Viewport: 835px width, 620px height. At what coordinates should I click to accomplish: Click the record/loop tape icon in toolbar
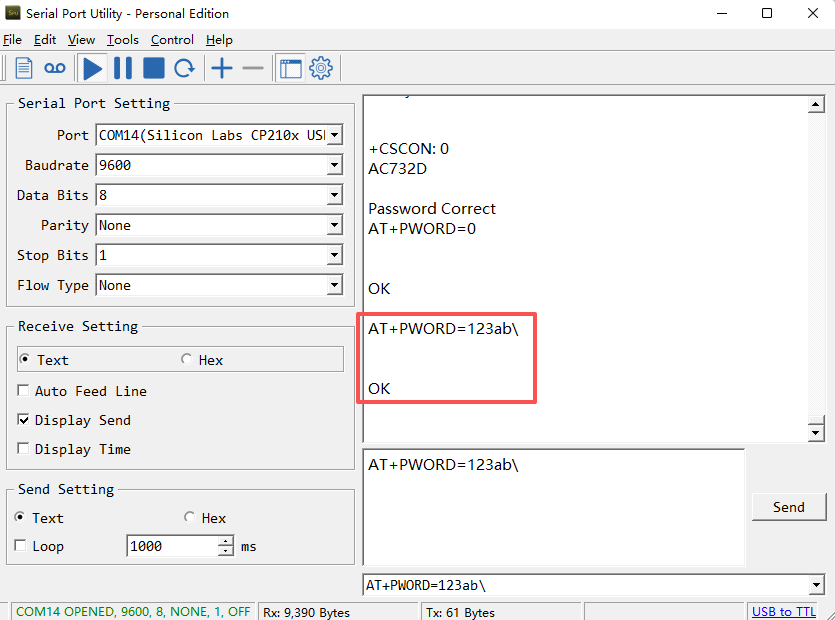(55, 68)
